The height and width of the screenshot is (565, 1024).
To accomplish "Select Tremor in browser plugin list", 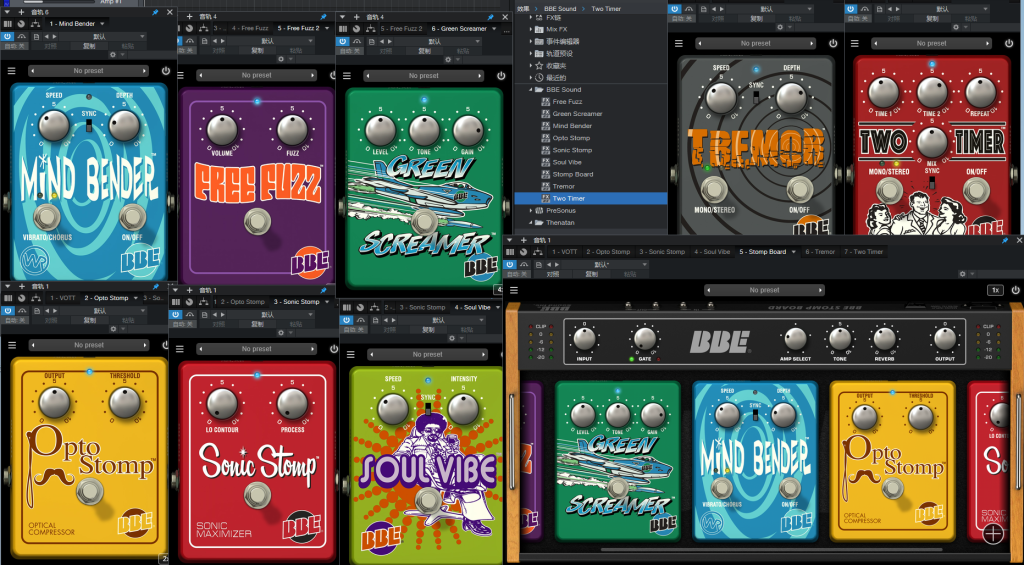I will pyautogui.click(x=564, y=186).
